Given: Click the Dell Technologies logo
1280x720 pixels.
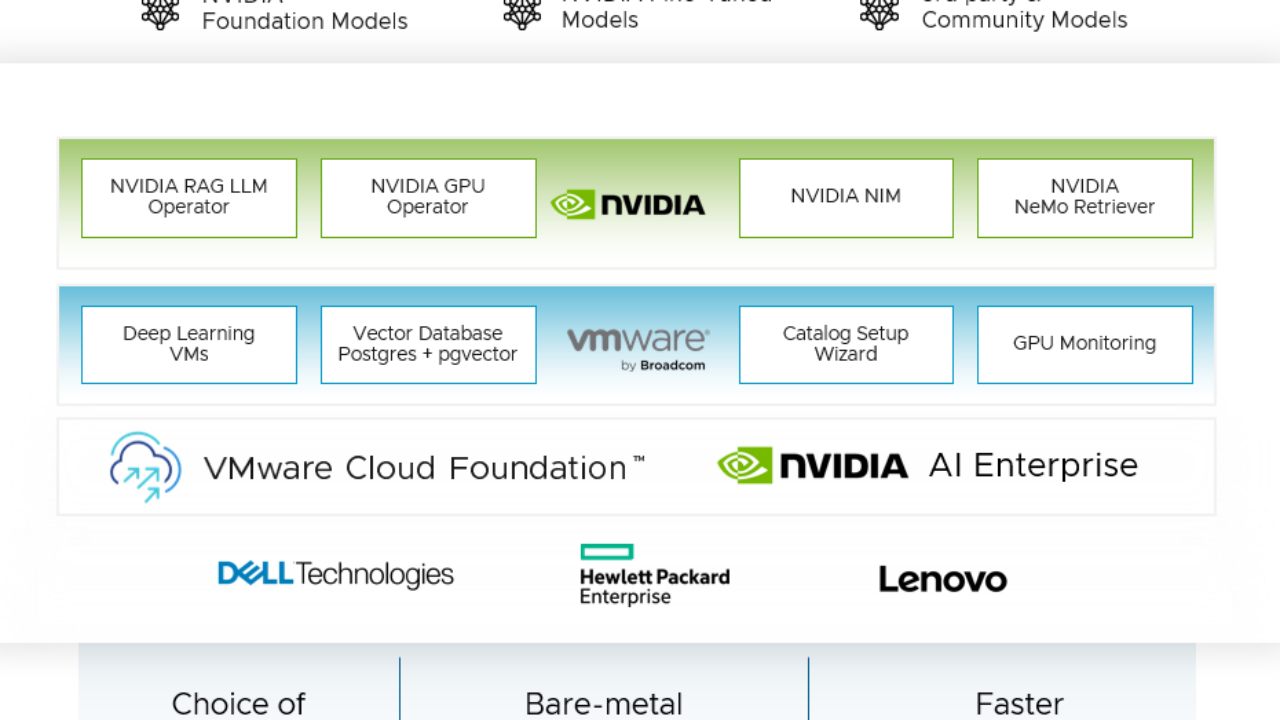Looking at the screenshot, I should [336, 574].
